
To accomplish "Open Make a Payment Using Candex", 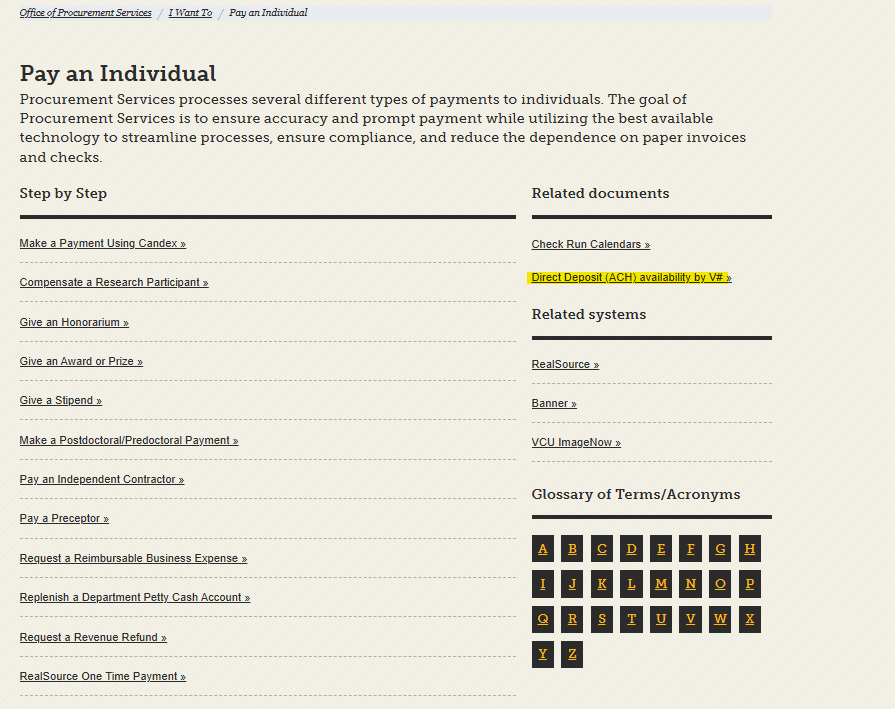I will coord(102,244).
